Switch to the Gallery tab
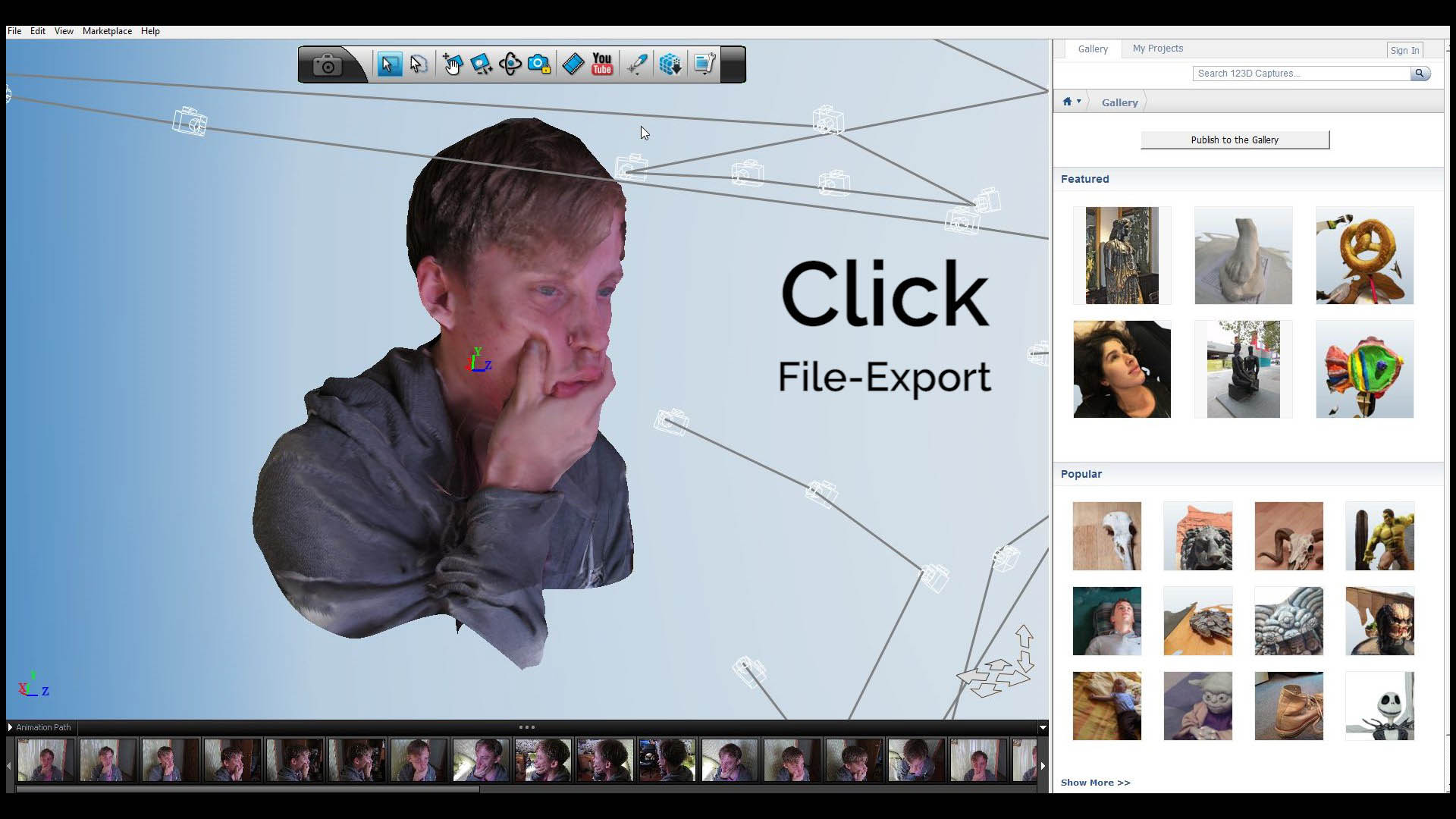1456x819 pixels. [1093, 49]
